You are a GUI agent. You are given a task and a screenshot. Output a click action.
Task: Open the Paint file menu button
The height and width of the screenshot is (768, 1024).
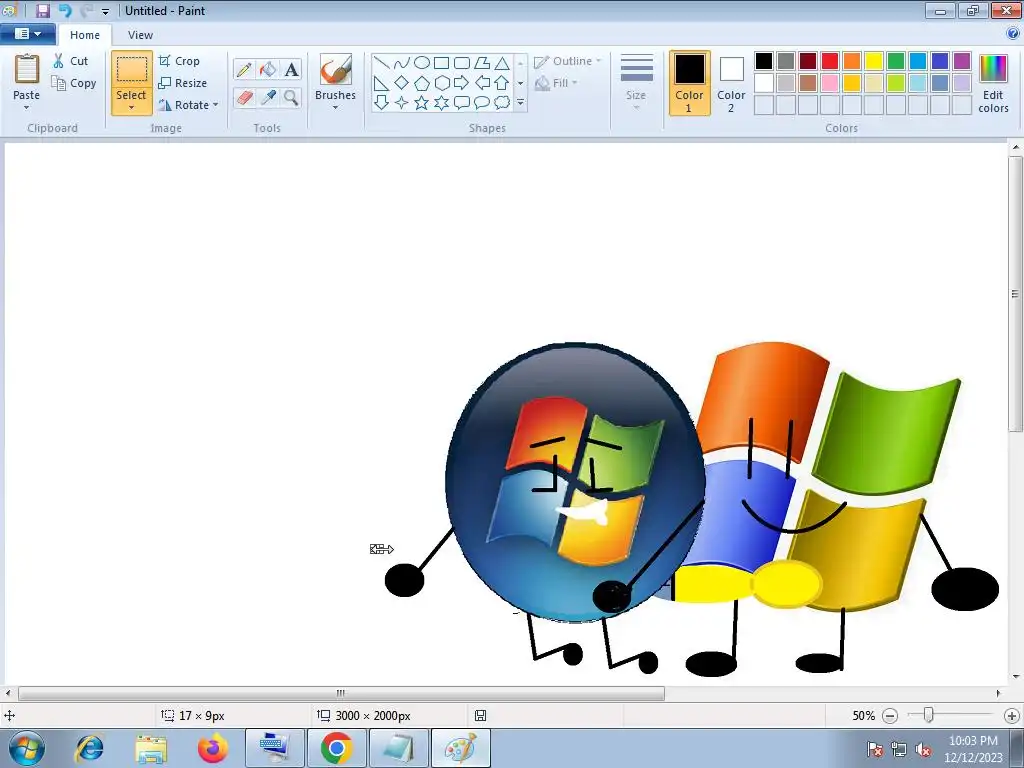[27, 34]
